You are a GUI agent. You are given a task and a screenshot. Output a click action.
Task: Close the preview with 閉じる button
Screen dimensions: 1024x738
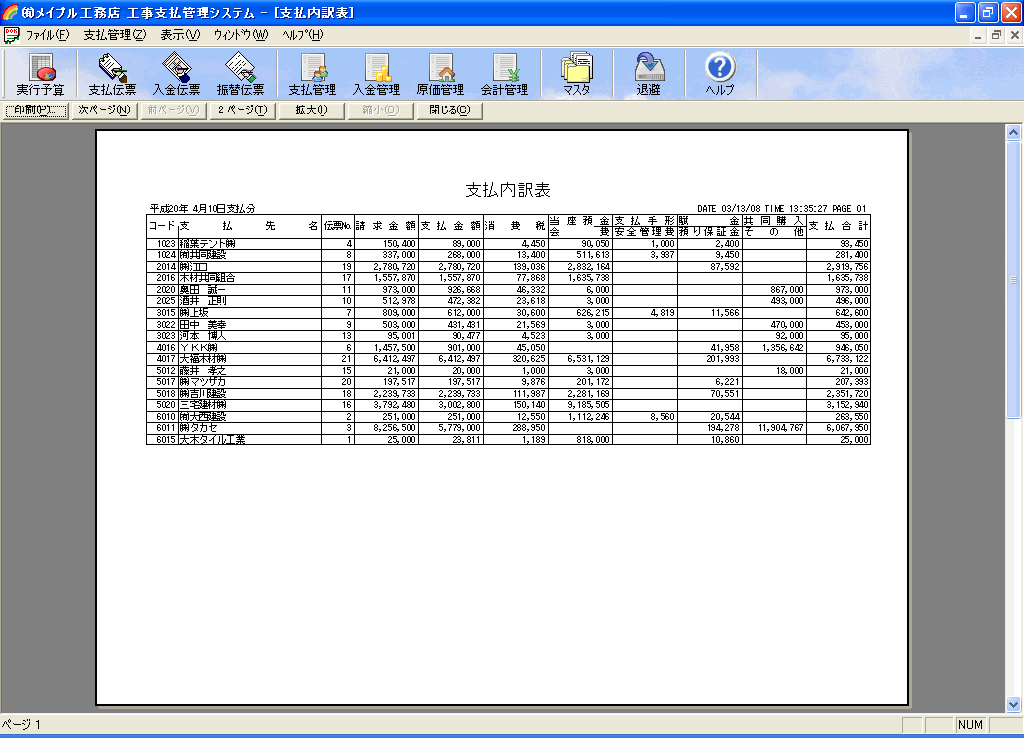[x=449, y=110]
